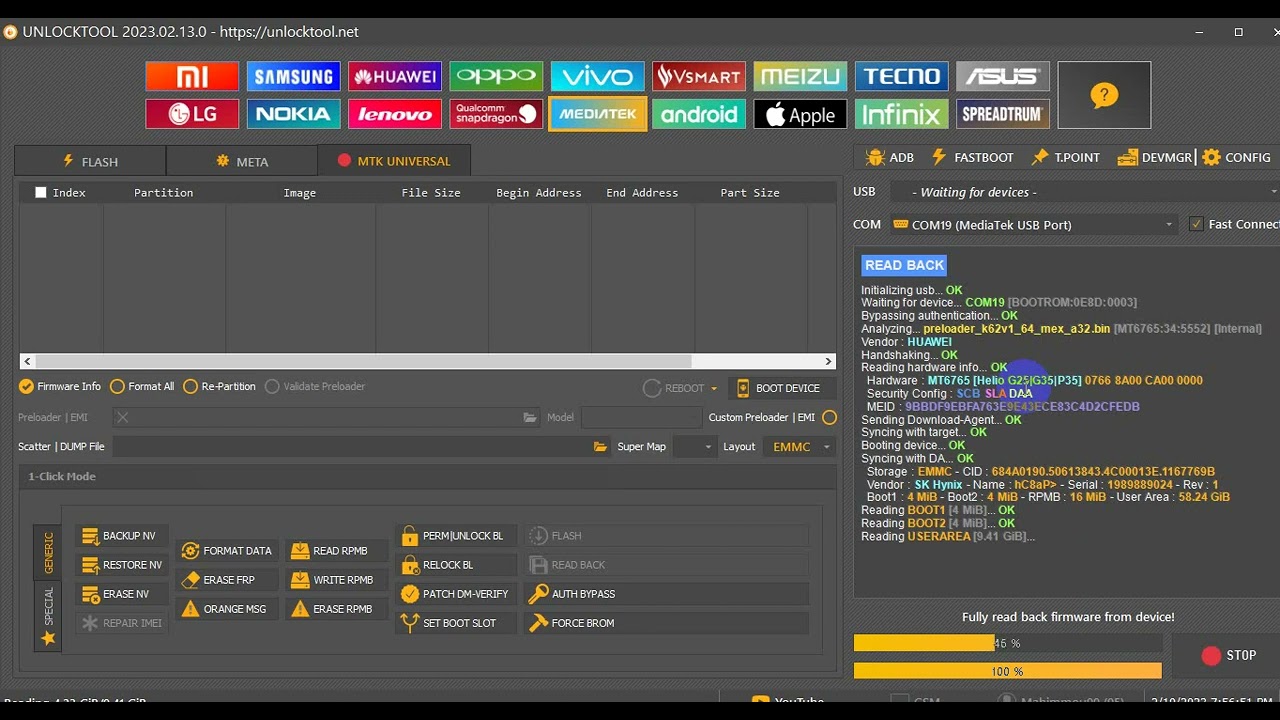Click the 45% read progress bar
The image size is (1280, 720).
pyautogui.click(x=1008, y=644)
